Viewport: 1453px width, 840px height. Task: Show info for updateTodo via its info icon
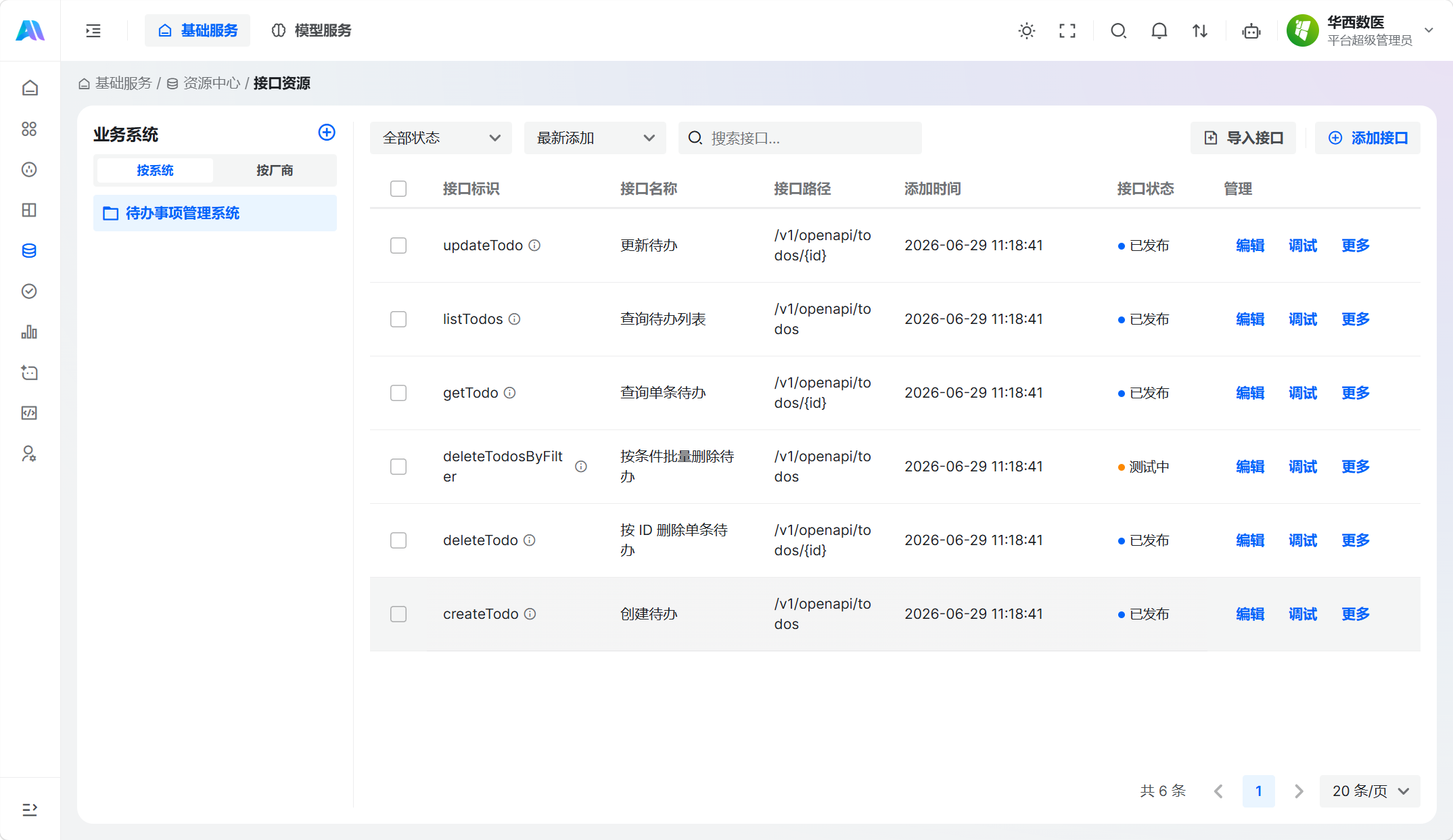coord(534,246)
